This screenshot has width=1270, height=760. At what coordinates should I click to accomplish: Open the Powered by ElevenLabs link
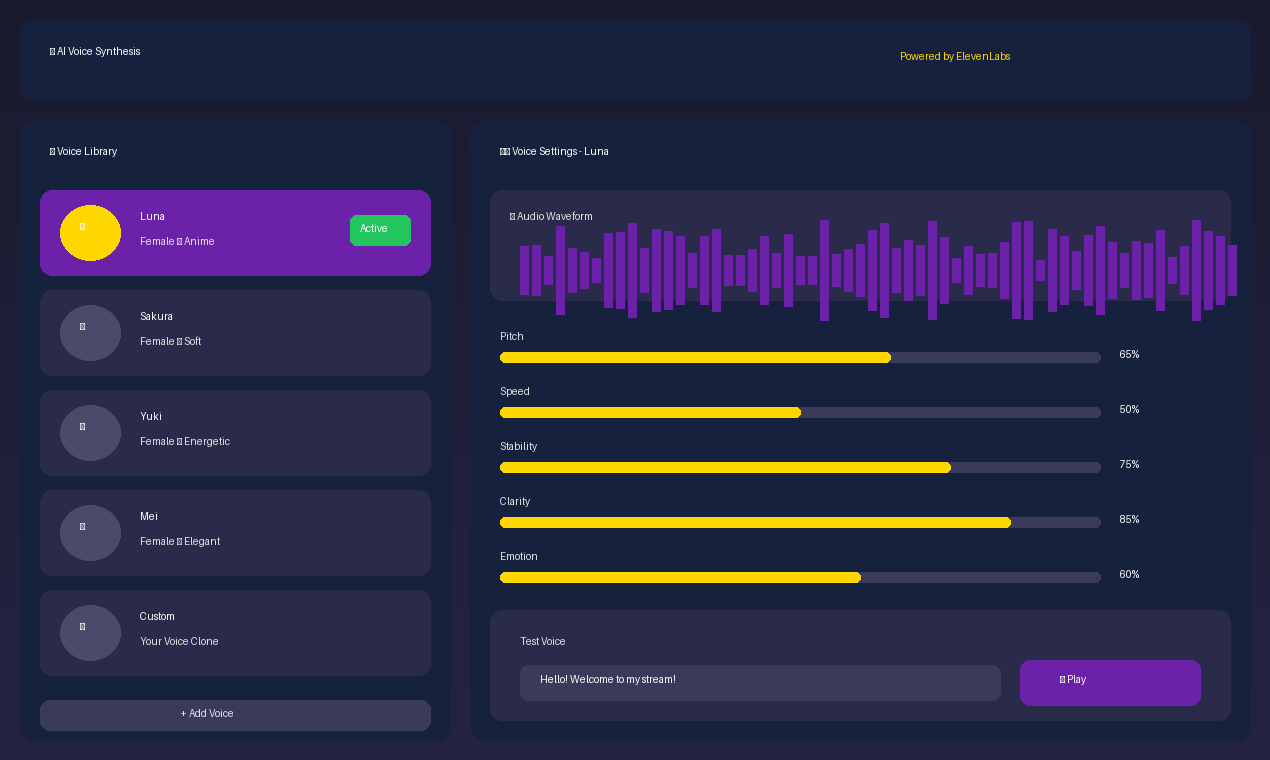955,56
